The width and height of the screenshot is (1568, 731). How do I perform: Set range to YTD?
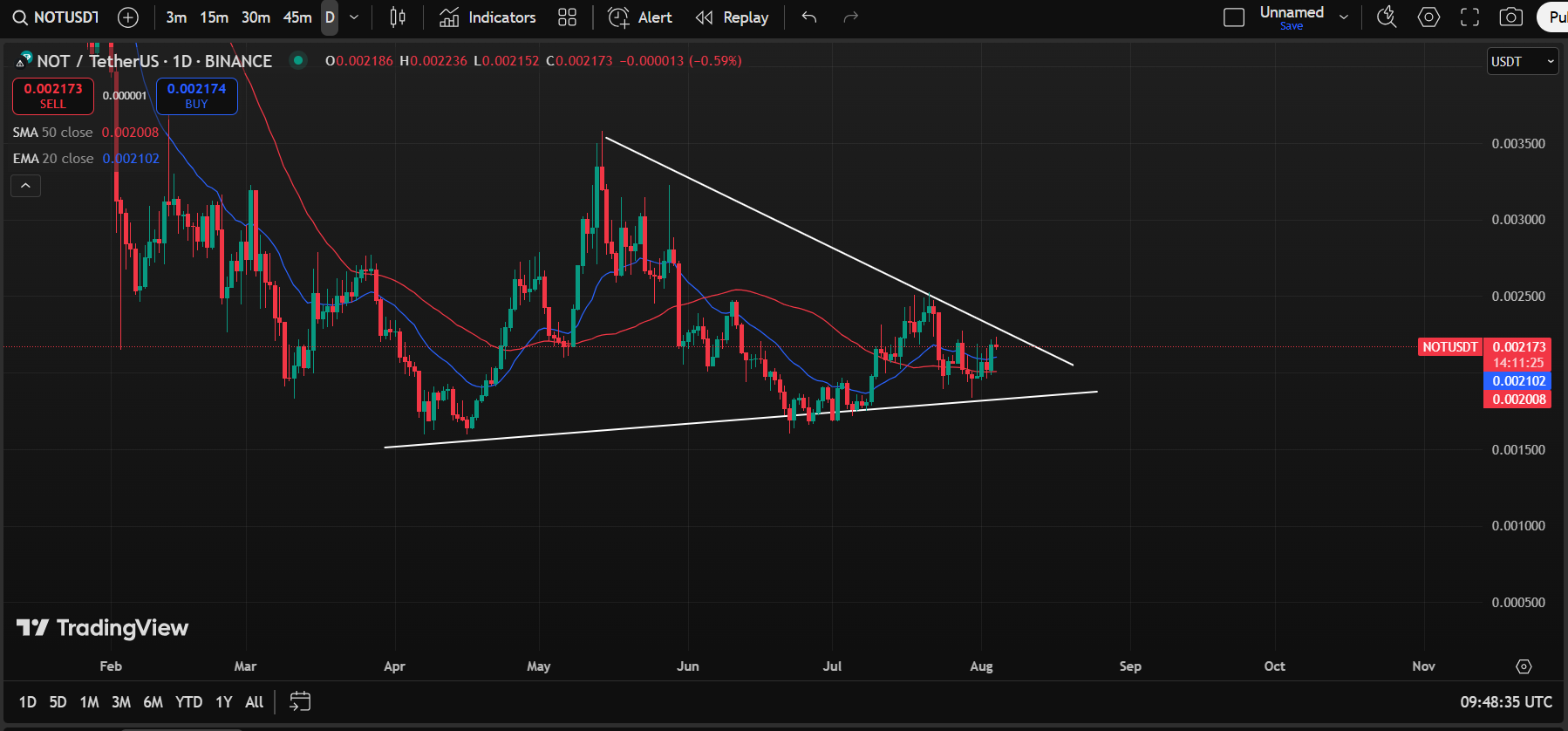click(188, 702)
